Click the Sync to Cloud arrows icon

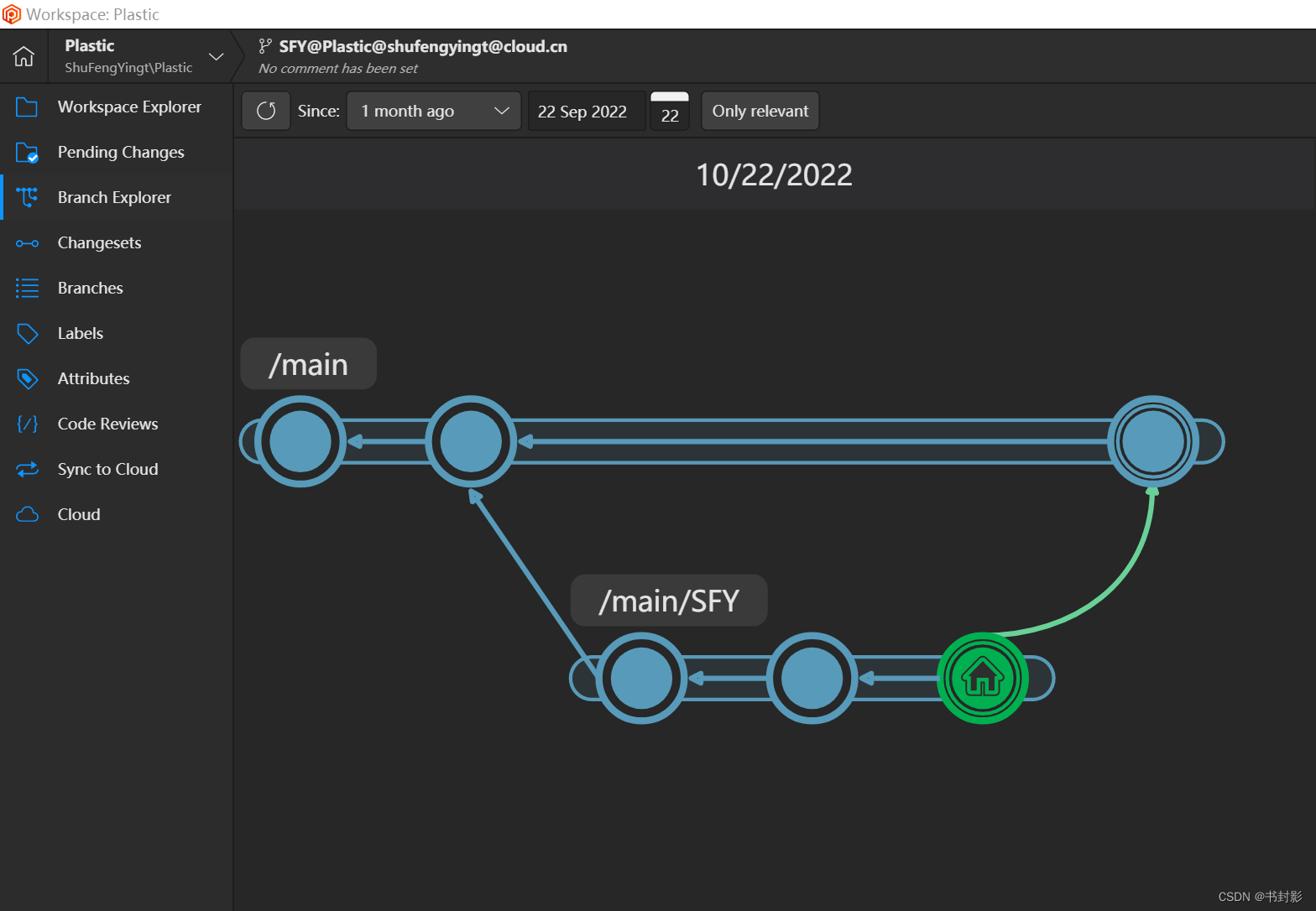coord(27,470)
